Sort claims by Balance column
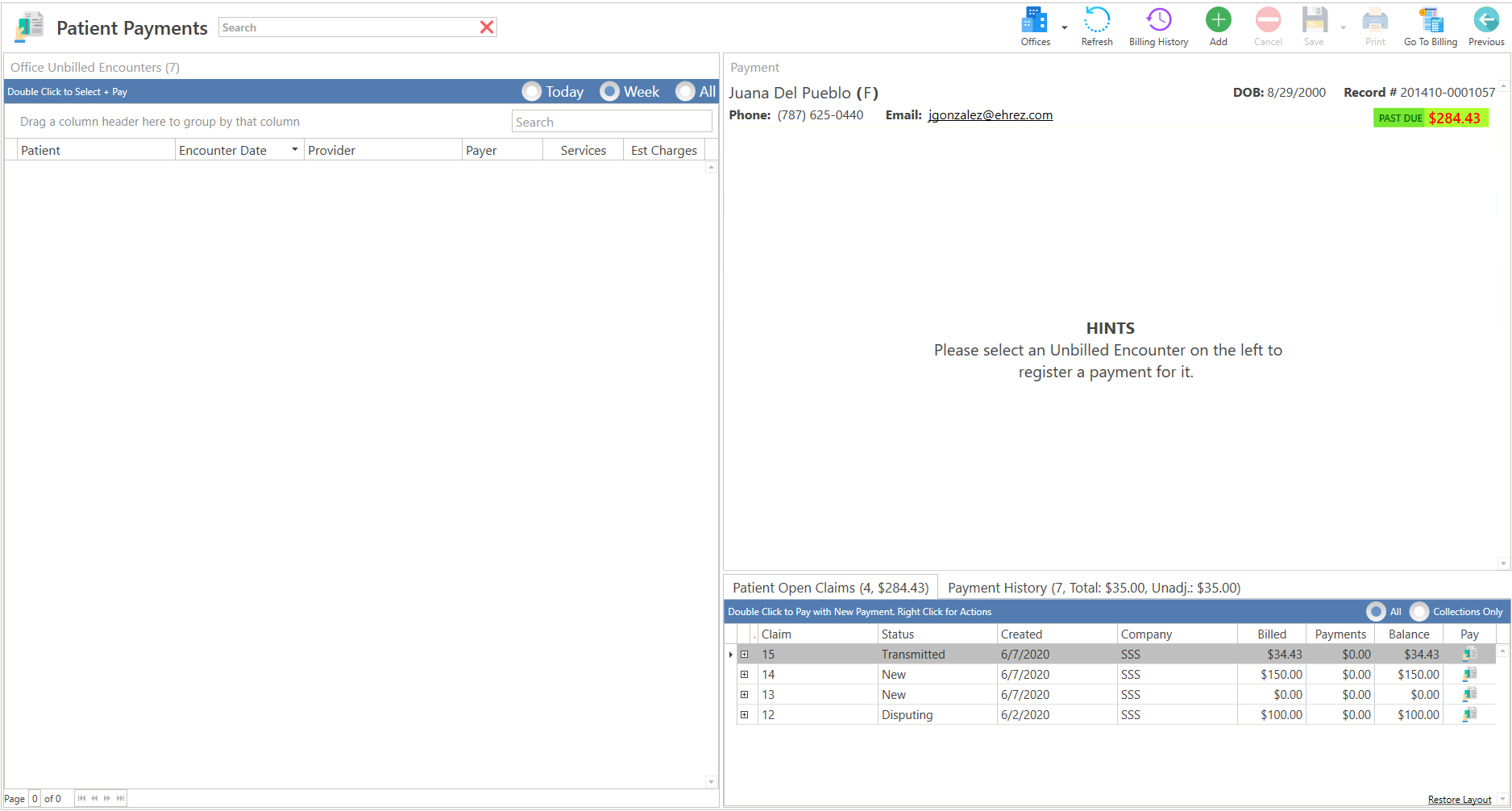 pyautogui.click(x=1409, y=634)
